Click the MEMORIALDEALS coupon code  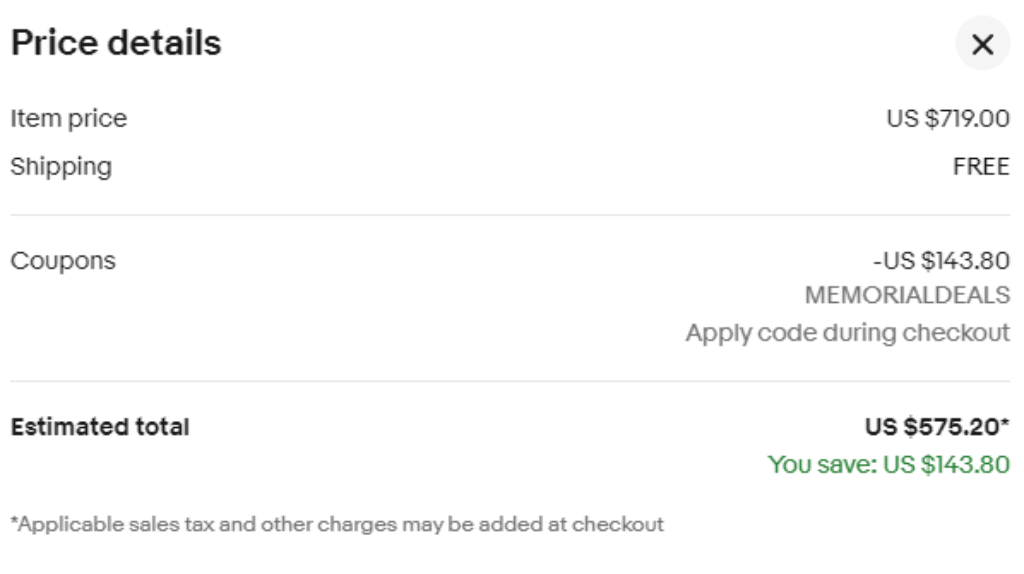coord(907,295)
